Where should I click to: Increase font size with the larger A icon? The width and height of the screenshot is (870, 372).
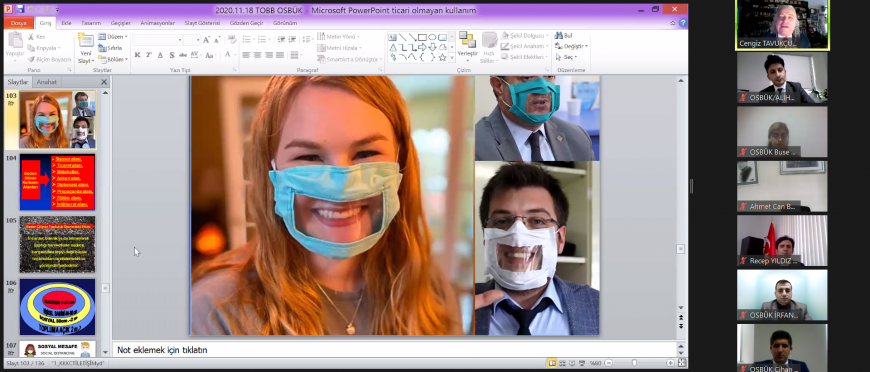tap(206, 40)
